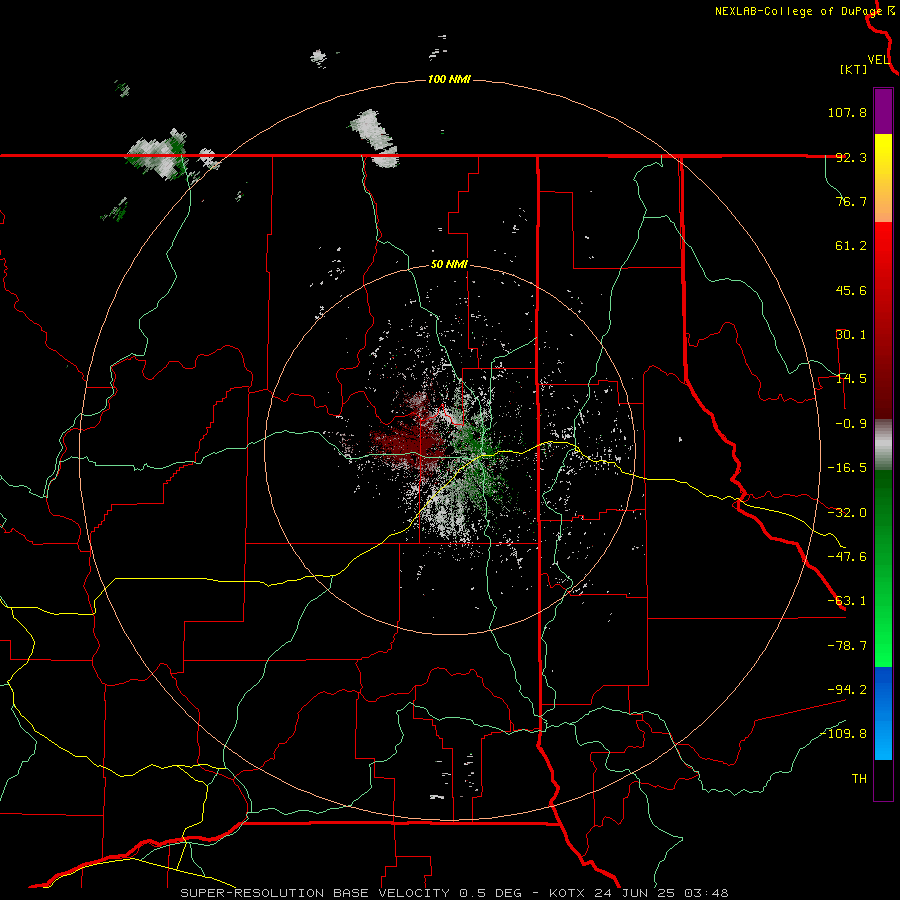
Task: Select the blue segment of velocity scale
Action: coord(883,713)
